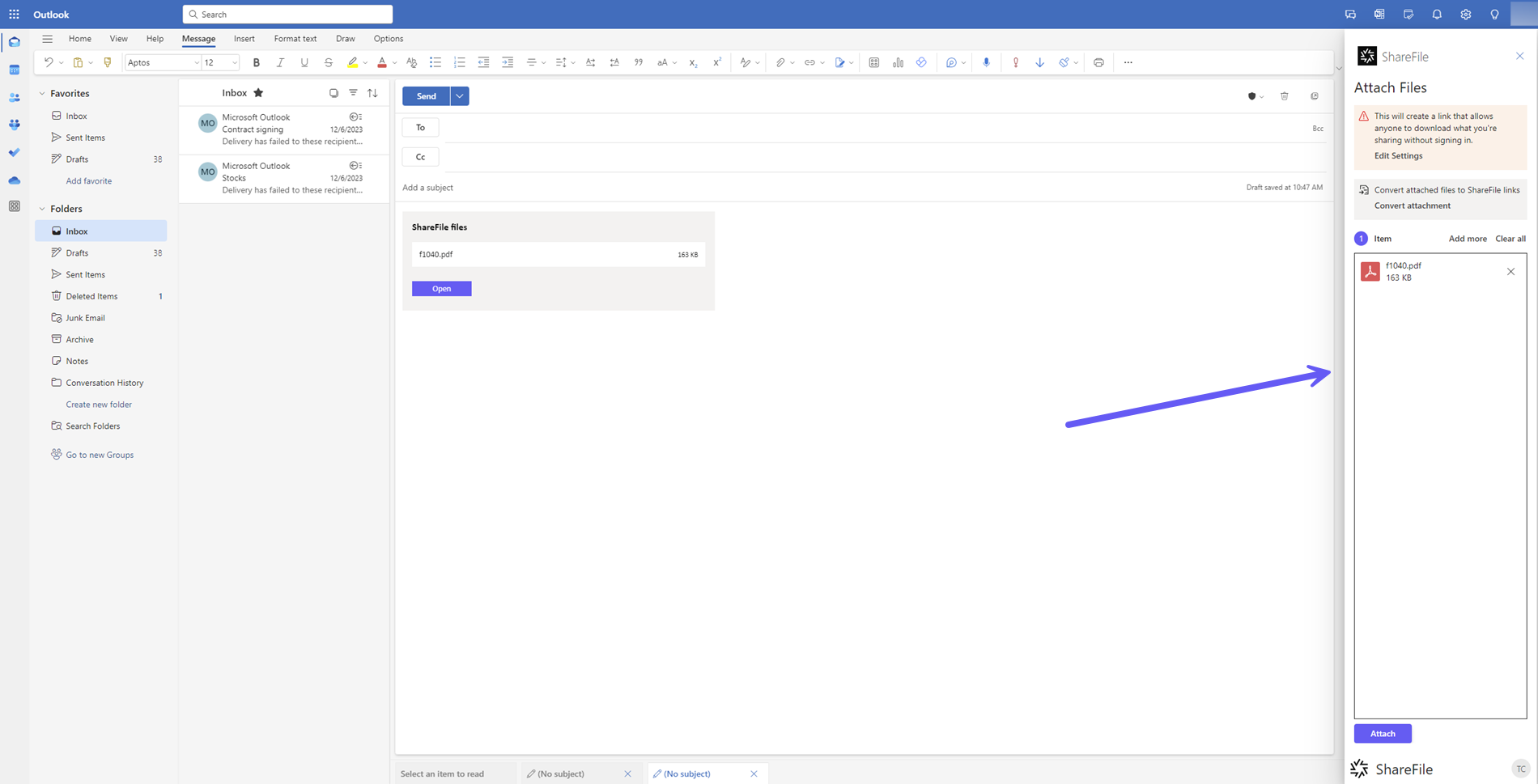Image resolution: width=1538 pixels, height=784 pixels.
Task: Apply subscript formatting
Action: 693,62
